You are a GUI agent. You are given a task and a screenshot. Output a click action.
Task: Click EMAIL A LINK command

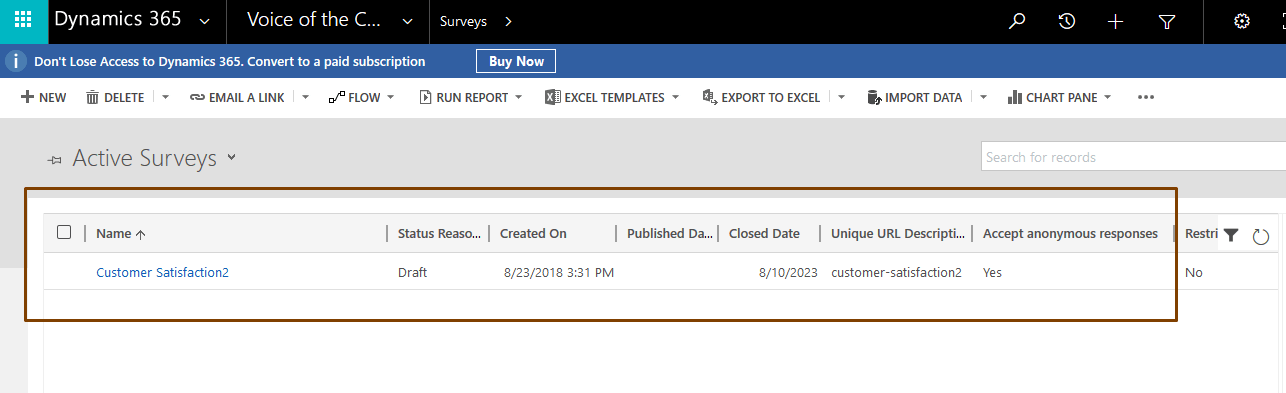[237, 97]
